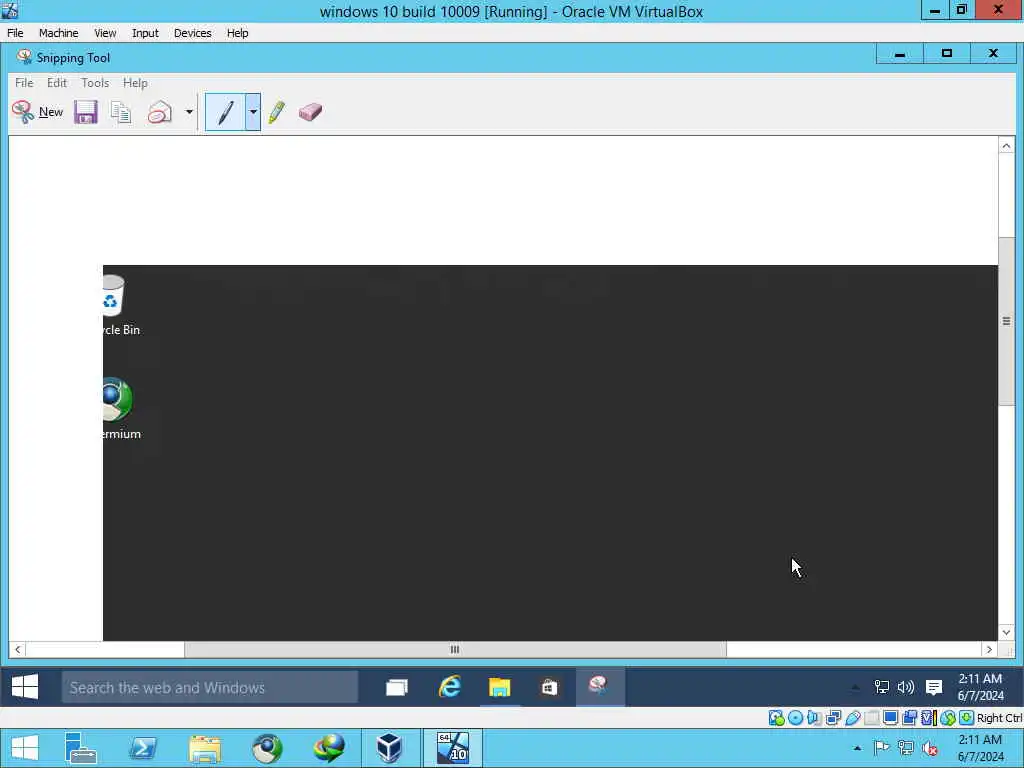The height and width of the screenshot is (768, 1024).
Task: Open Task View in the guest taskbar
Action: [396, 687]
